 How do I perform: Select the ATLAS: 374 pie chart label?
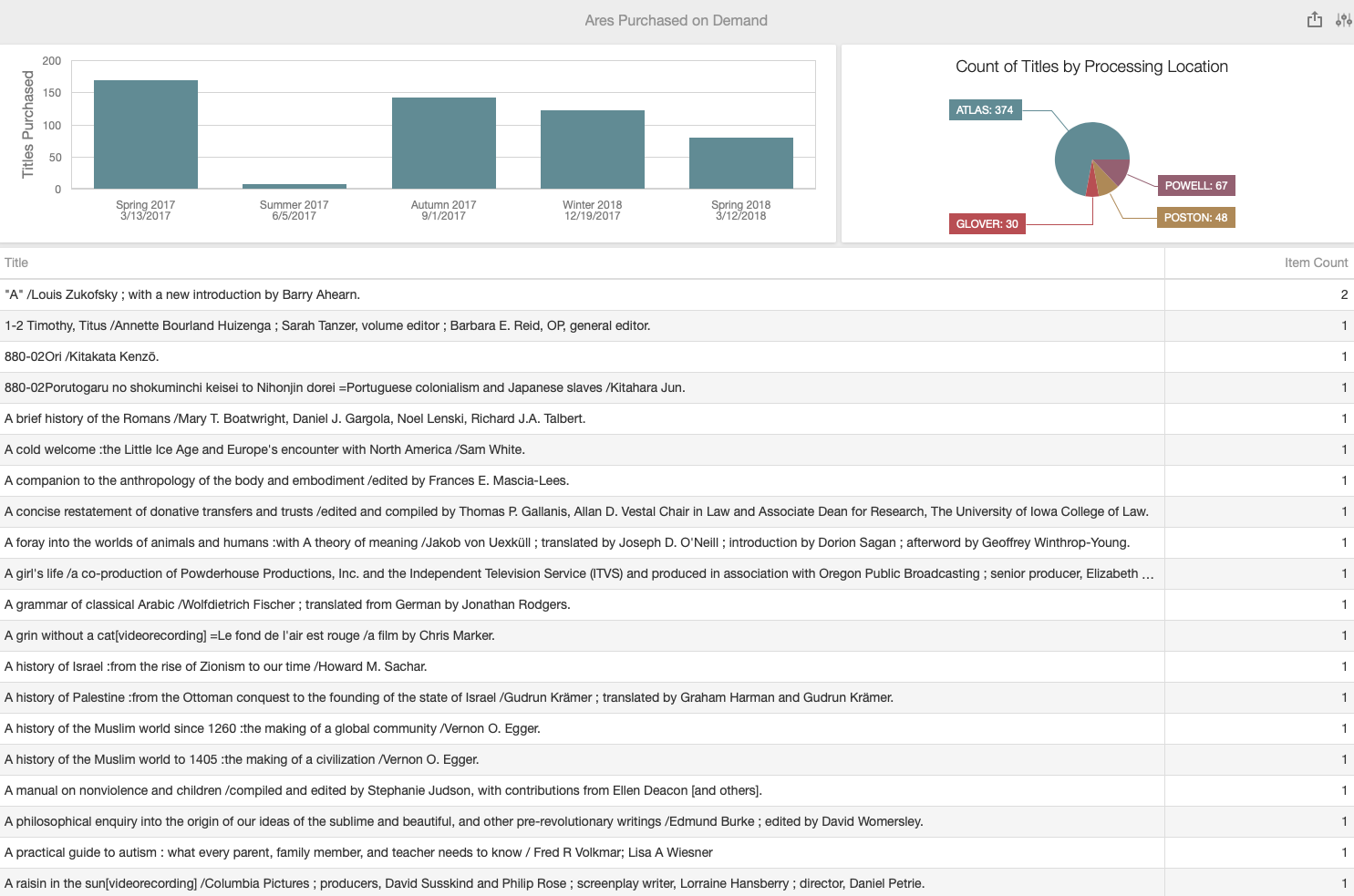(986, 110)
